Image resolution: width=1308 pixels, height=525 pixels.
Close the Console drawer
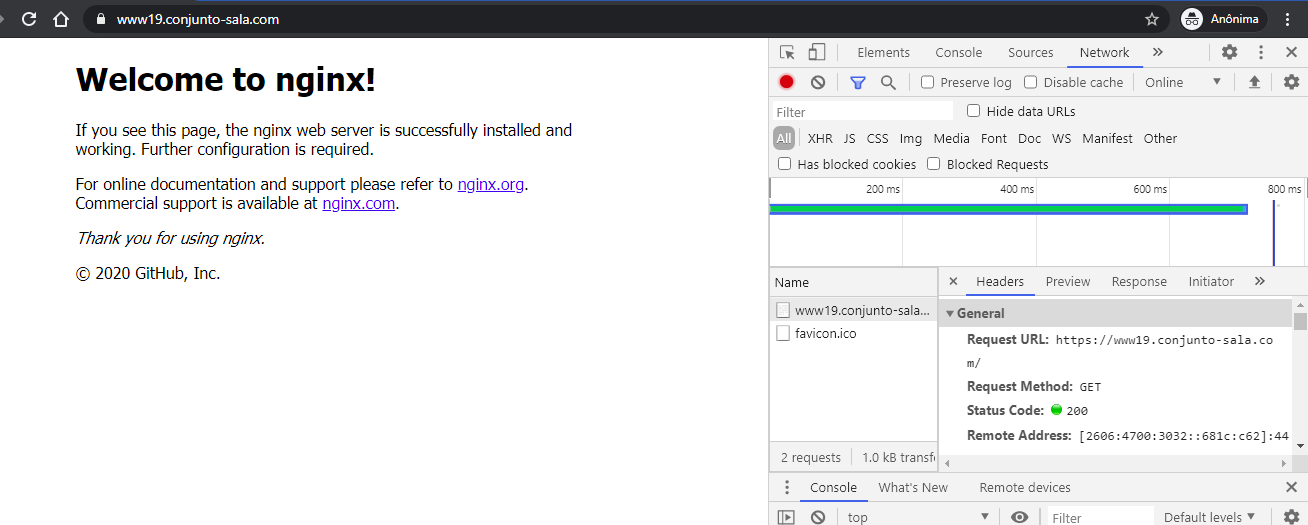point(1291,488)
